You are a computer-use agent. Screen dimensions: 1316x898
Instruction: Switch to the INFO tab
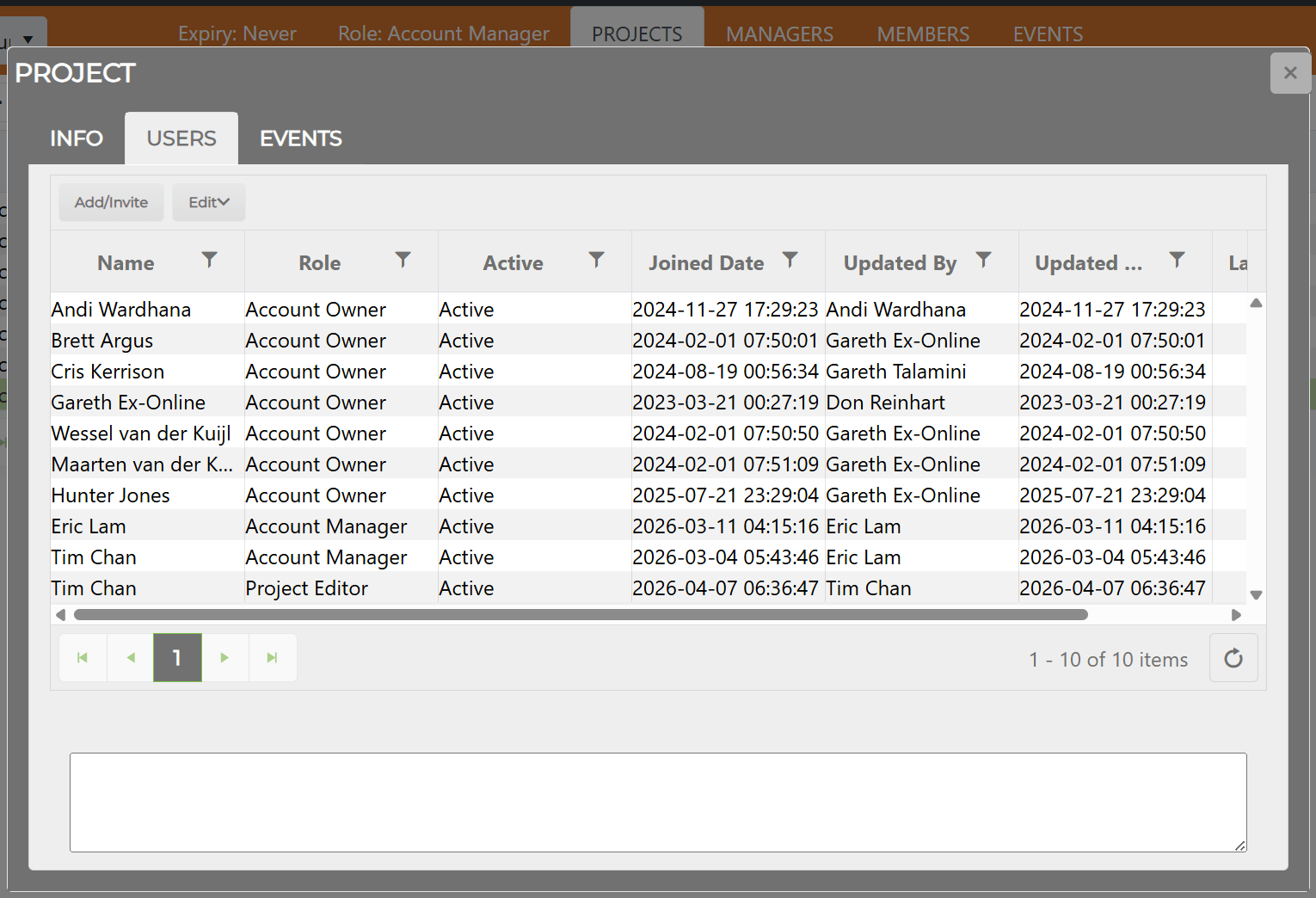[x=77, y=138]
